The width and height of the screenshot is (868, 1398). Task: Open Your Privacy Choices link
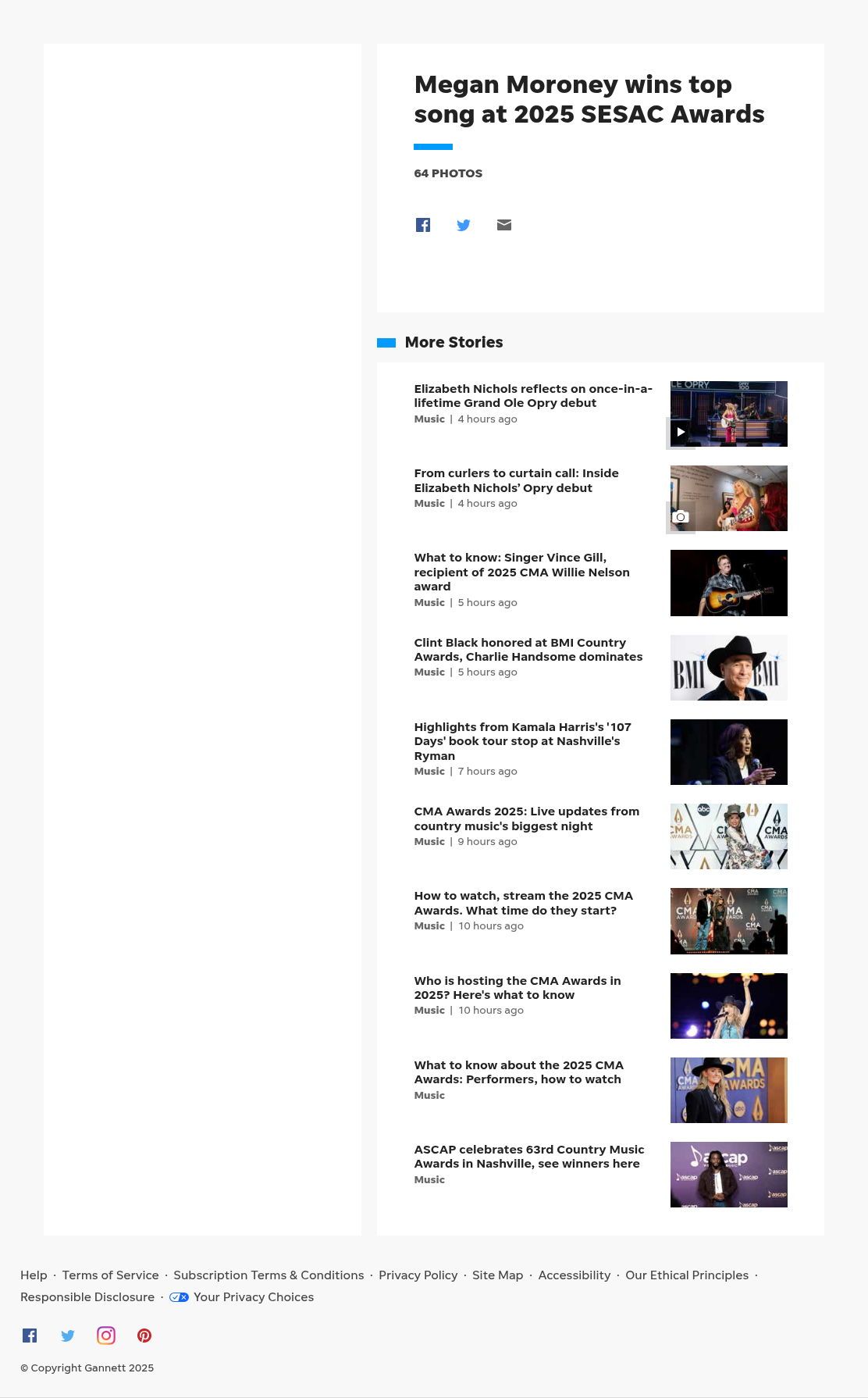pyautogui.click(x=254, y=1297)
